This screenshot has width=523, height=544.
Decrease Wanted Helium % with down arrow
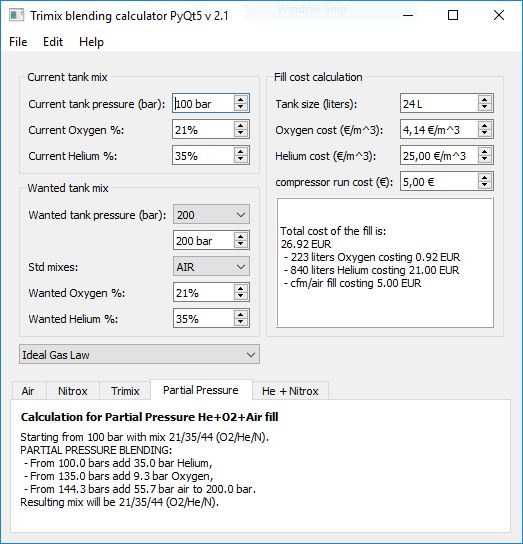[241, 322]
